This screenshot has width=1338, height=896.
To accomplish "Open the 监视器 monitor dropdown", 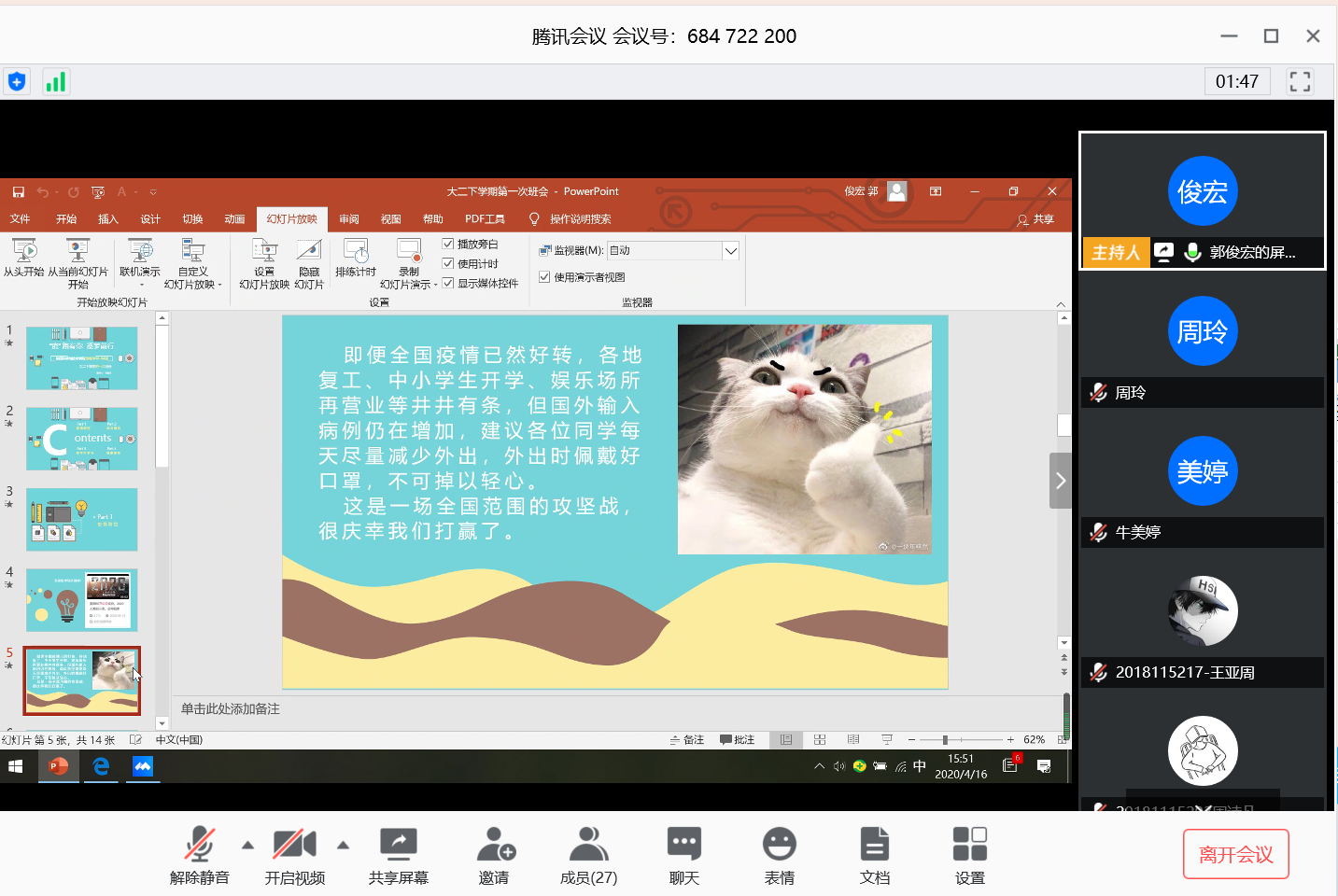I will tap(731, 250).
